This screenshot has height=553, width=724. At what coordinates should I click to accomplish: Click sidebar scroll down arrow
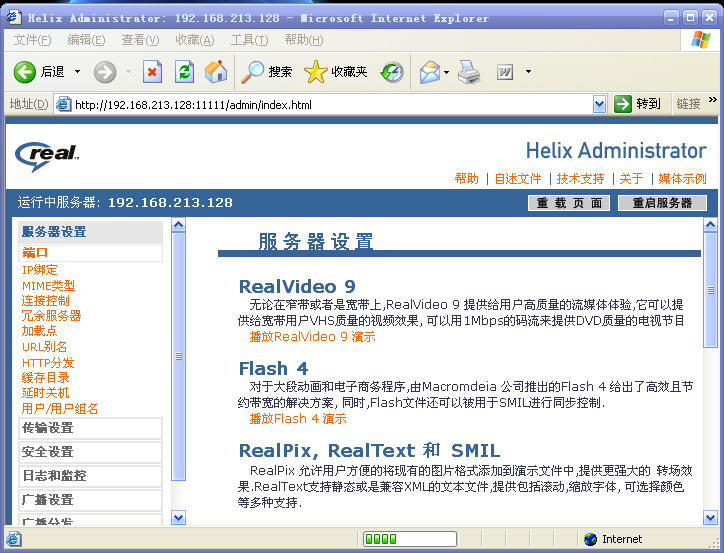[179, 517]
